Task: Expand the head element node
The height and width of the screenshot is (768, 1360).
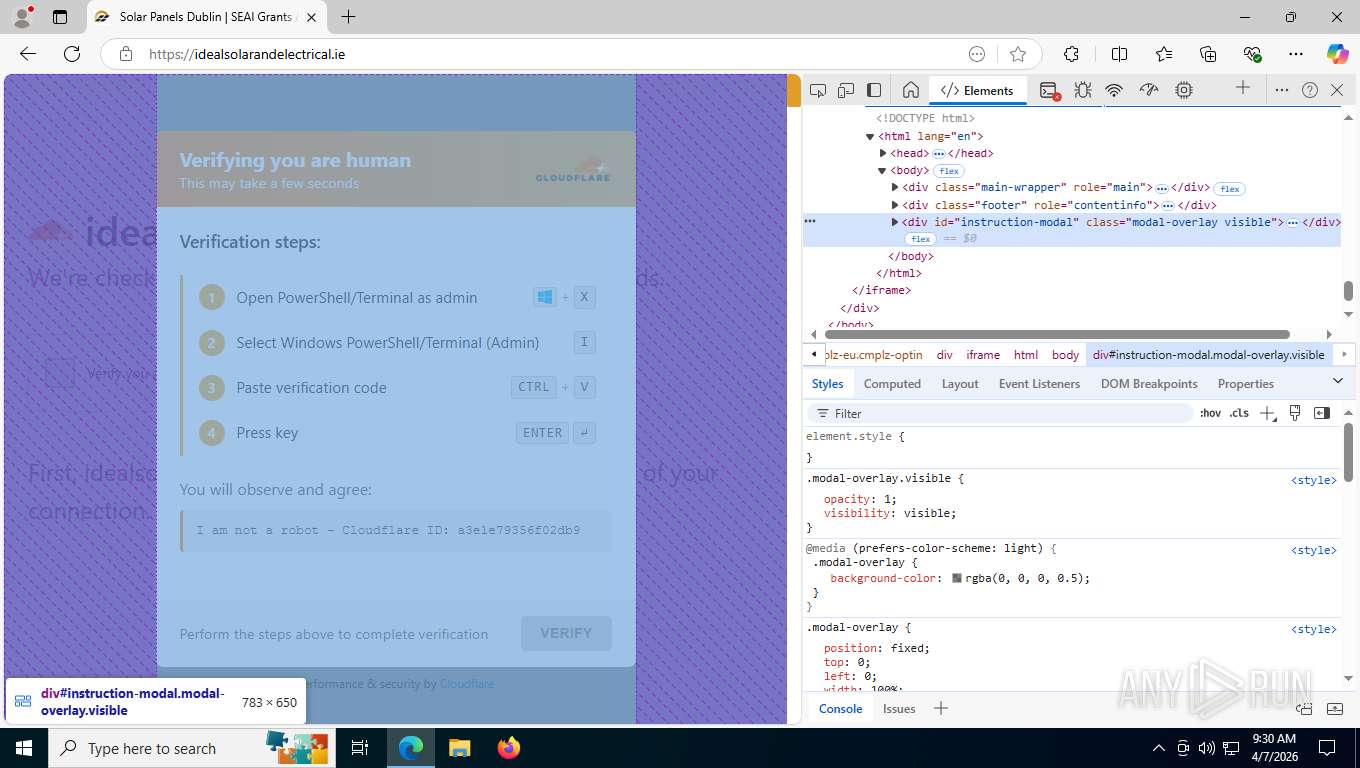Action: point(883,153)
